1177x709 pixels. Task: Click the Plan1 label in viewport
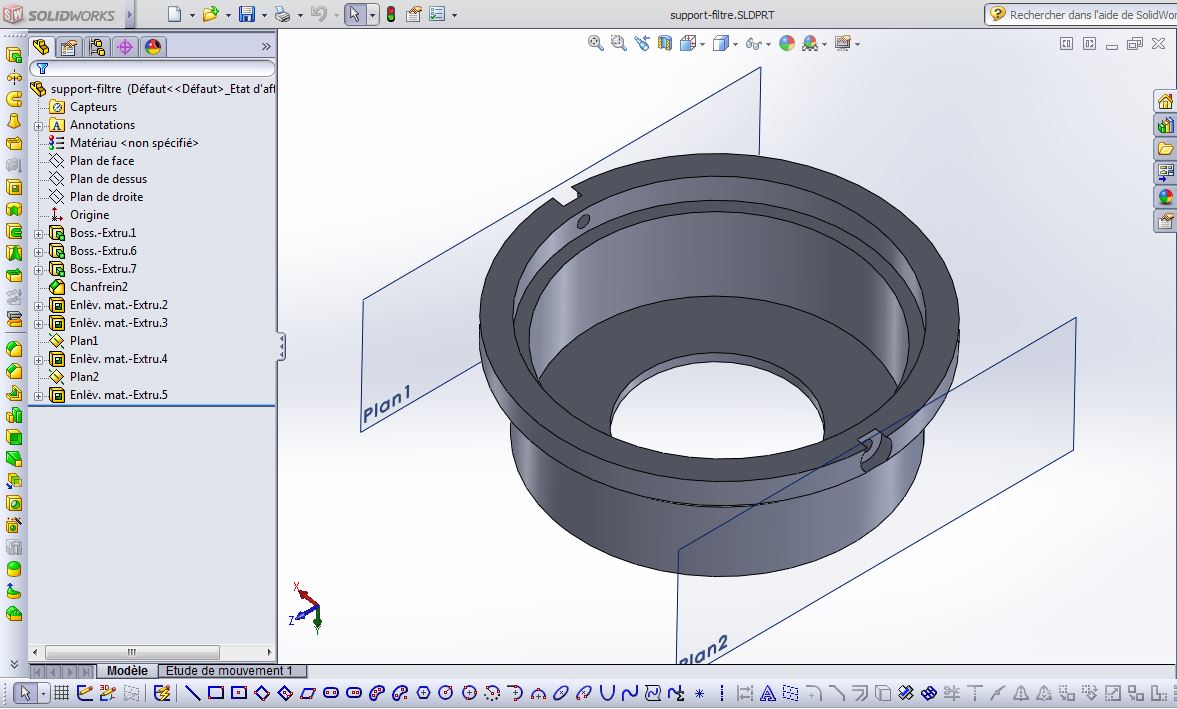[x=387, y=404]
